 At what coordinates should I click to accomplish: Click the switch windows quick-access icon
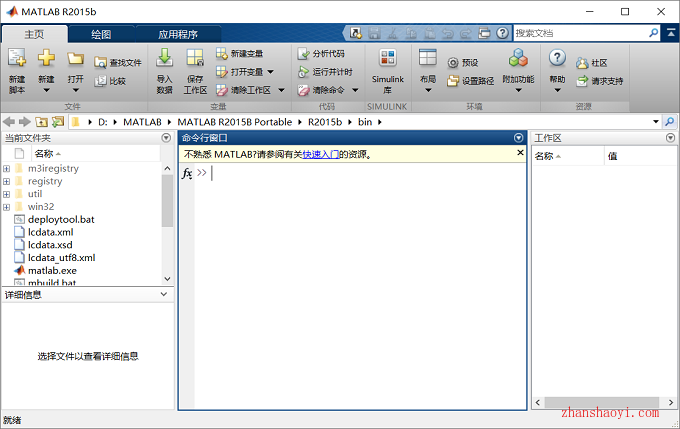click(x=484, y=33)
